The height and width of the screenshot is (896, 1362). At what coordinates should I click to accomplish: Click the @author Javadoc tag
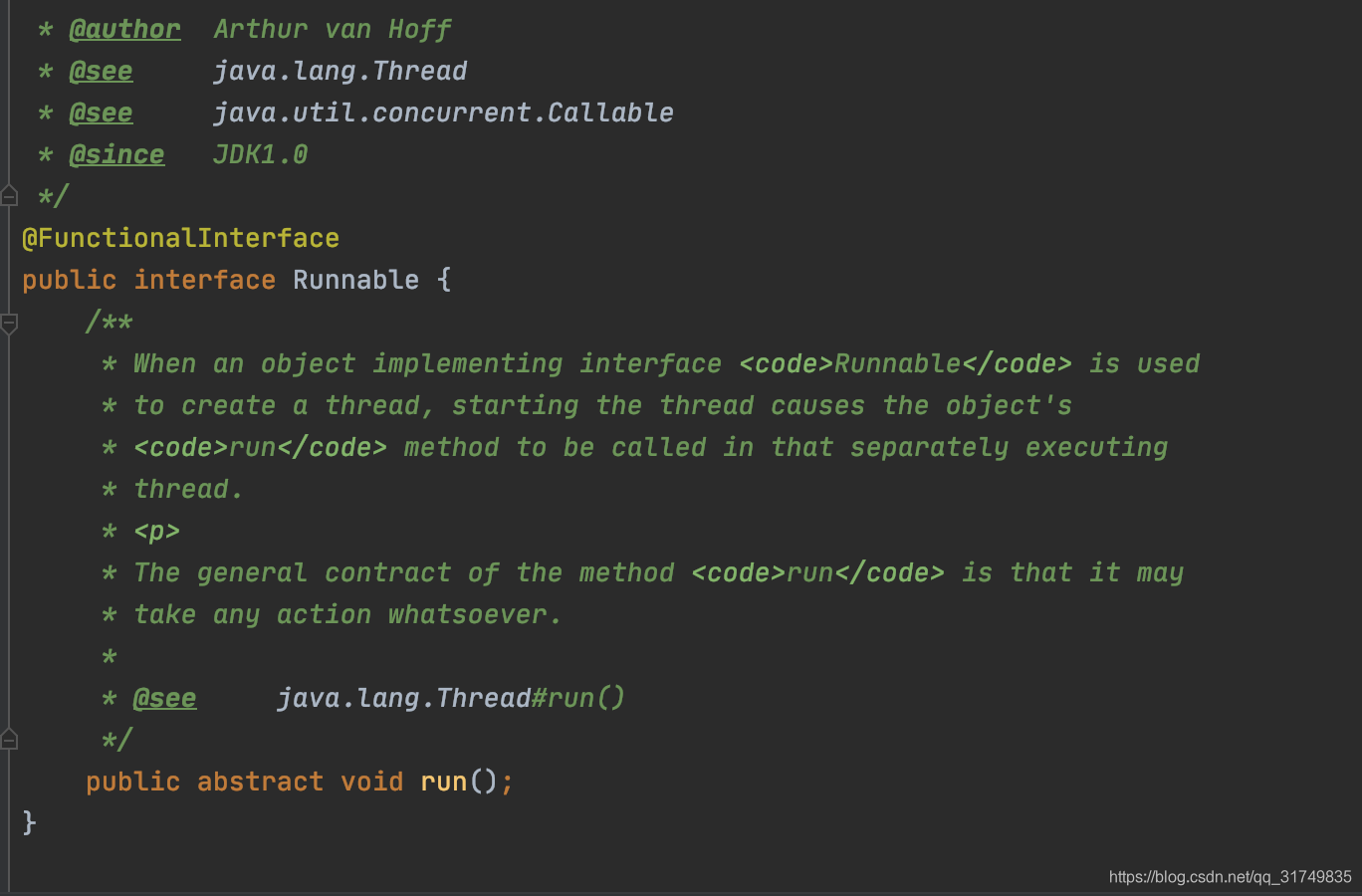tap(124, 30)
